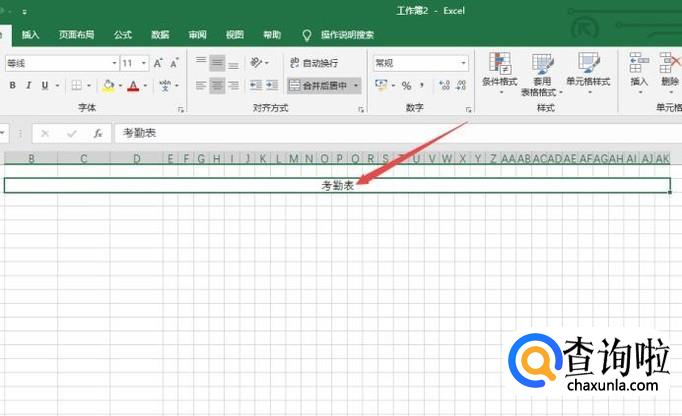Open insert function fx button

pyautogui.click(x=98, y=134)
